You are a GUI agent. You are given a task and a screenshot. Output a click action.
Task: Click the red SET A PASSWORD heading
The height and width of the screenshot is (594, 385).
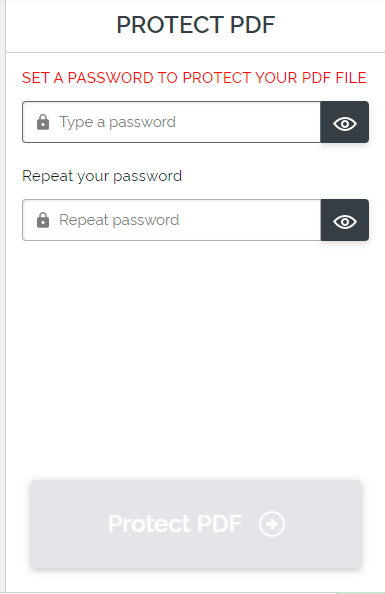[x=194, y=78]
